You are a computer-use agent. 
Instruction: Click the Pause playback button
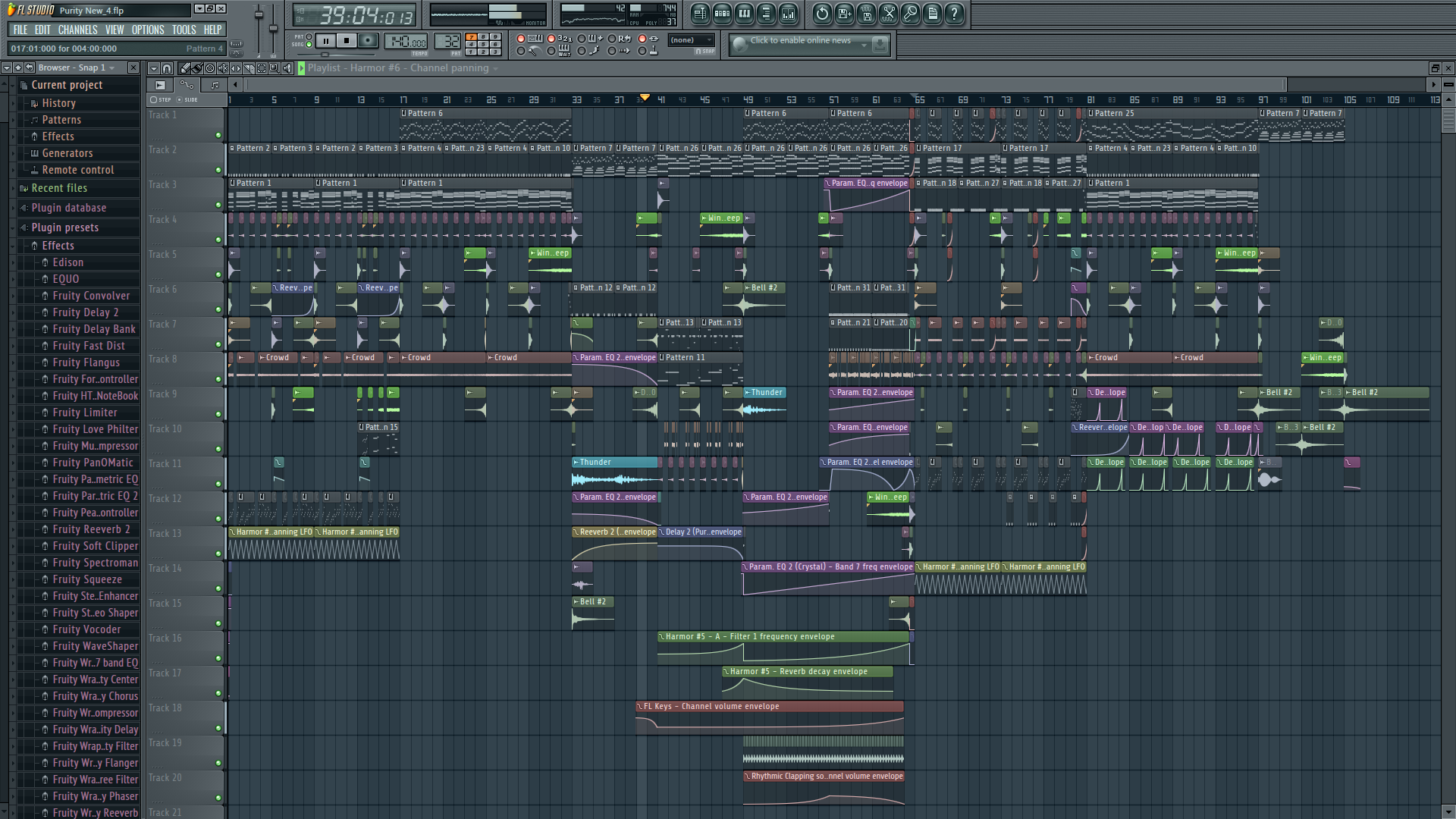(x=326, y=41)
